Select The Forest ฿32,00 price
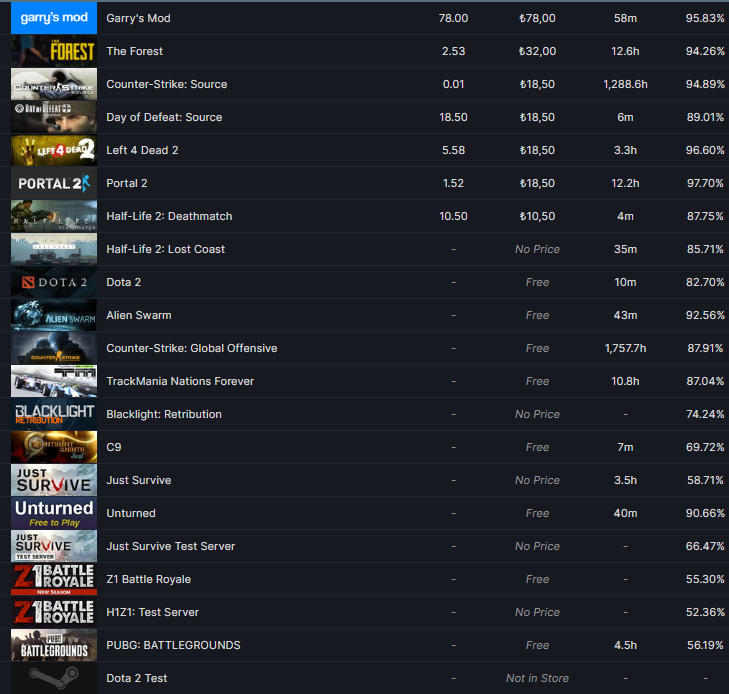The width and height of the screenshot is (729, 694). [537, 51]
